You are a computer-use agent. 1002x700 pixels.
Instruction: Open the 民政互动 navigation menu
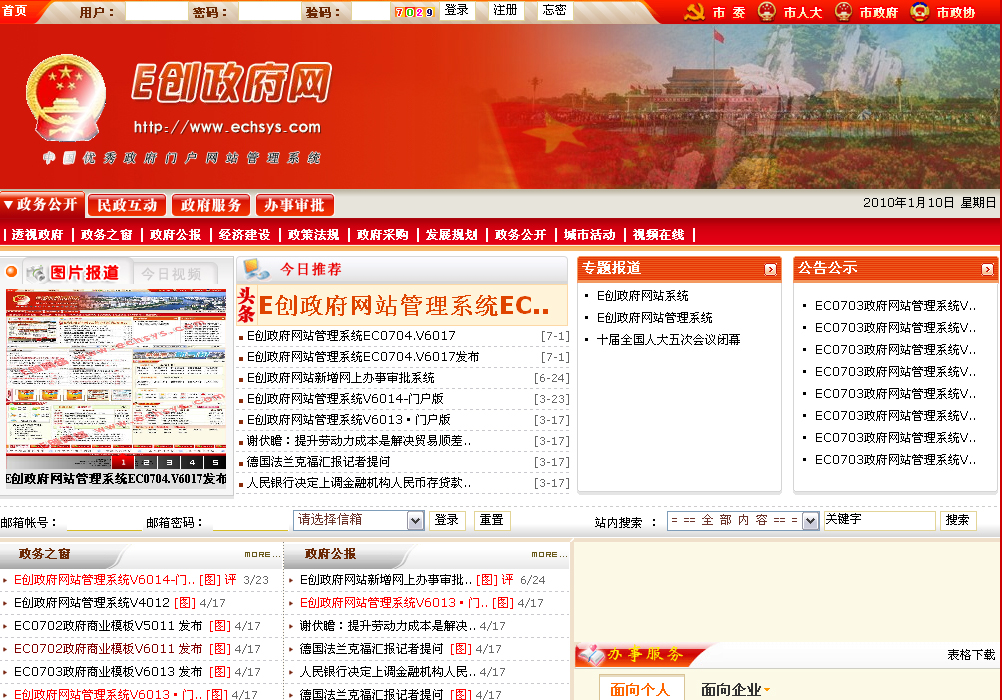(126, 204)
